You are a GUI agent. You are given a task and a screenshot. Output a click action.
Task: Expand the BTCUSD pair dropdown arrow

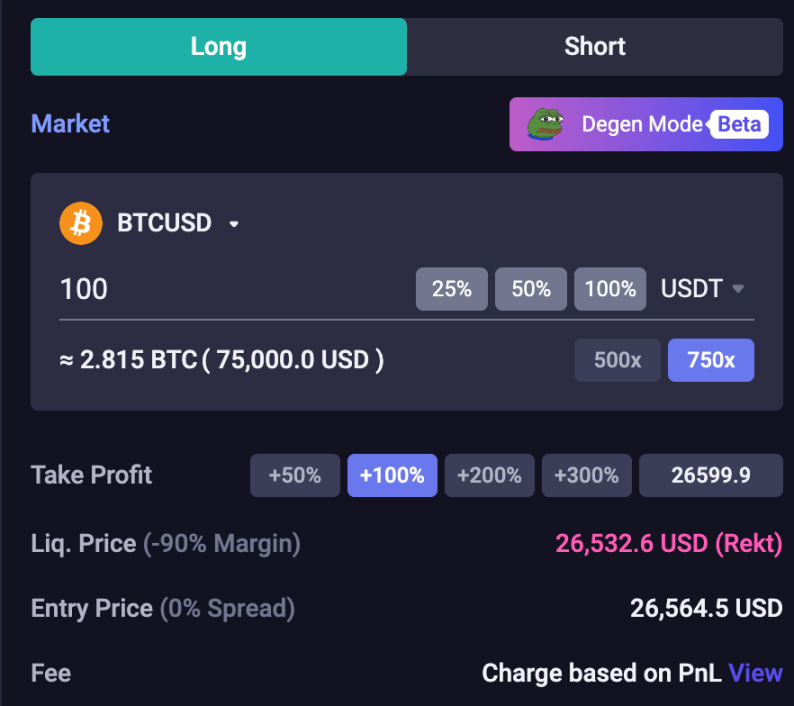pyautogui.click(x=234, y=224)
